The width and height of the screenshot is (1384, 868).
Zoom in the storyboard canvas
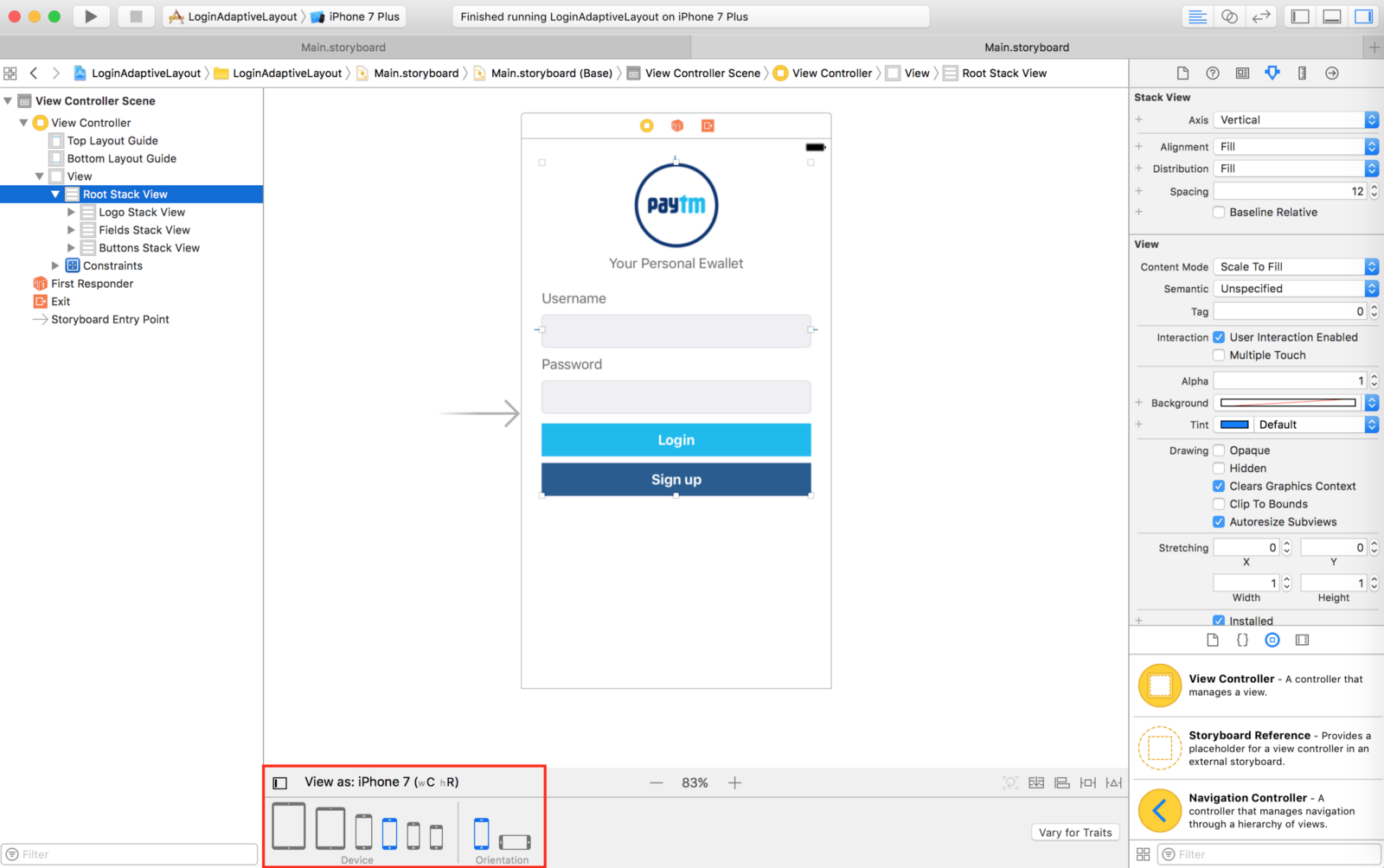pyautogui.click(x=734, y=783)
